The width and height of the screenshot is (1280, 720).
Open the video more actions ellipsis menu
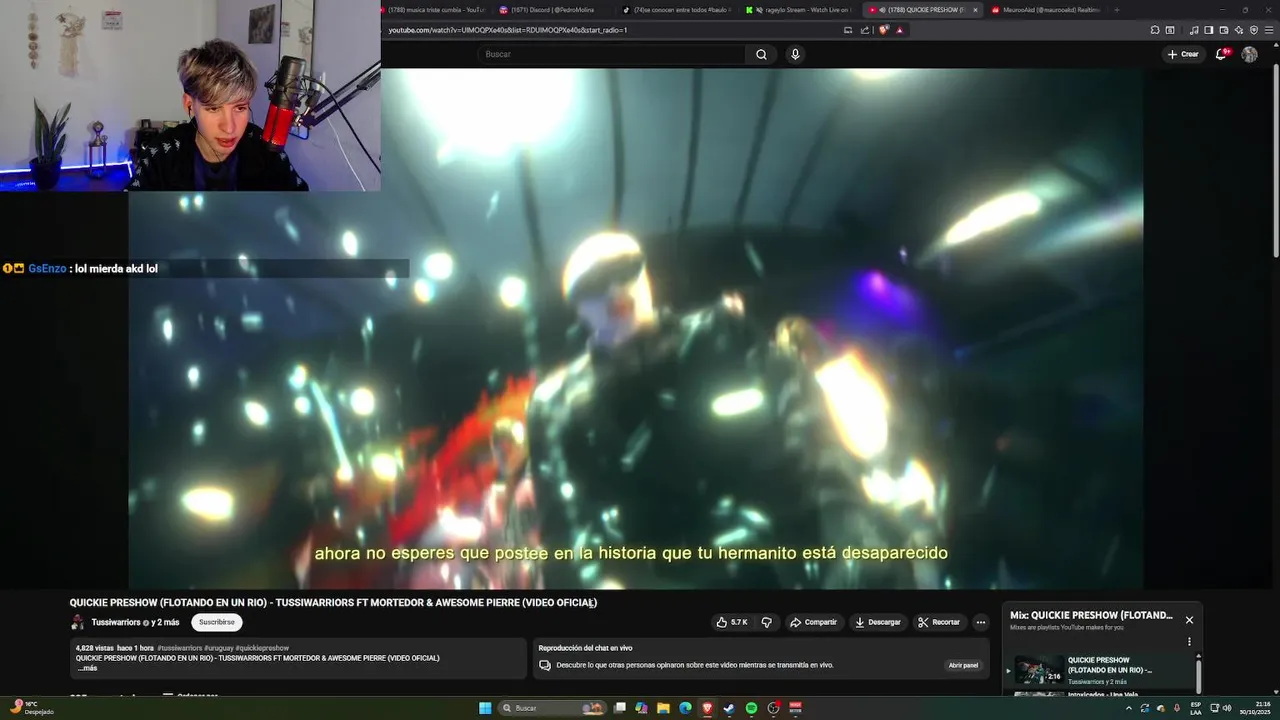point(981,622)
